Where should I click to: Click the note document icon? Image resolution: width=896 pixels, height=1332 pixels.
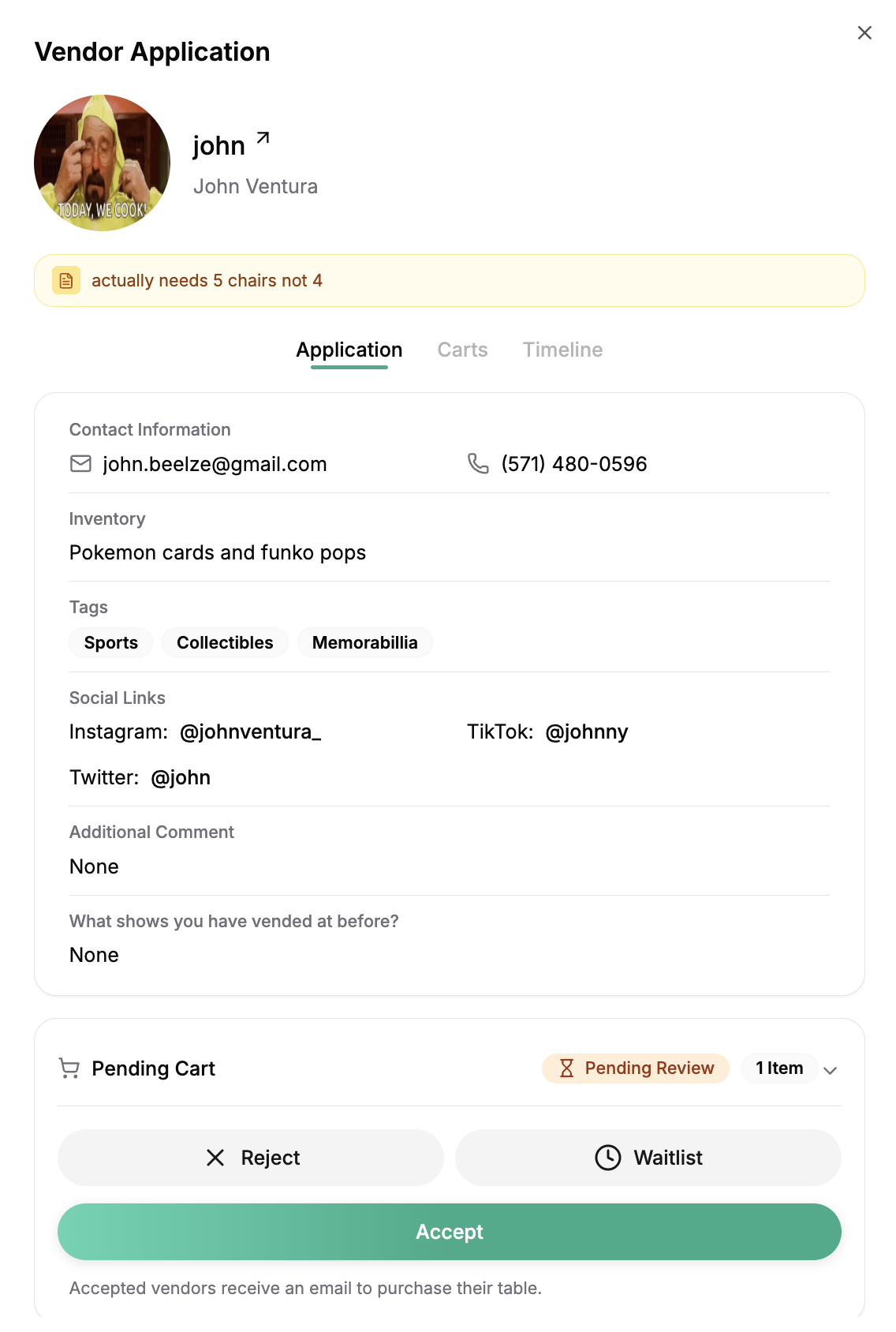(x=66, y=281)
